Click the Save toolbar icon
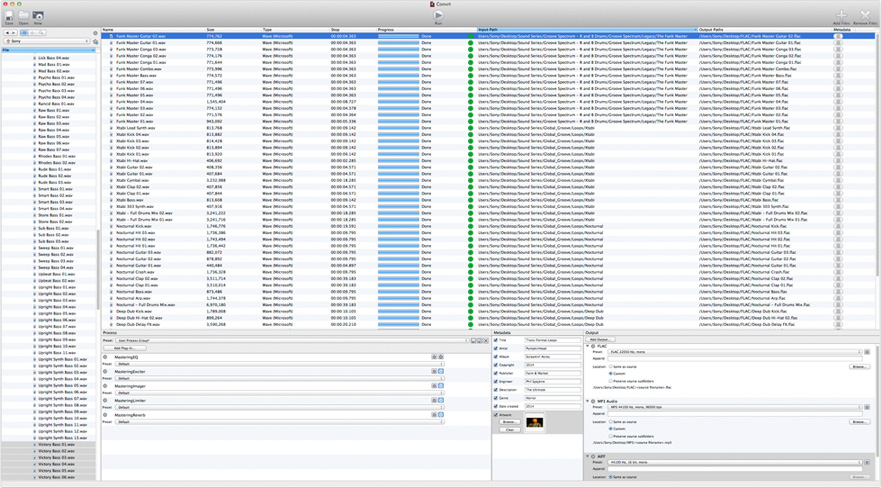 9,17
